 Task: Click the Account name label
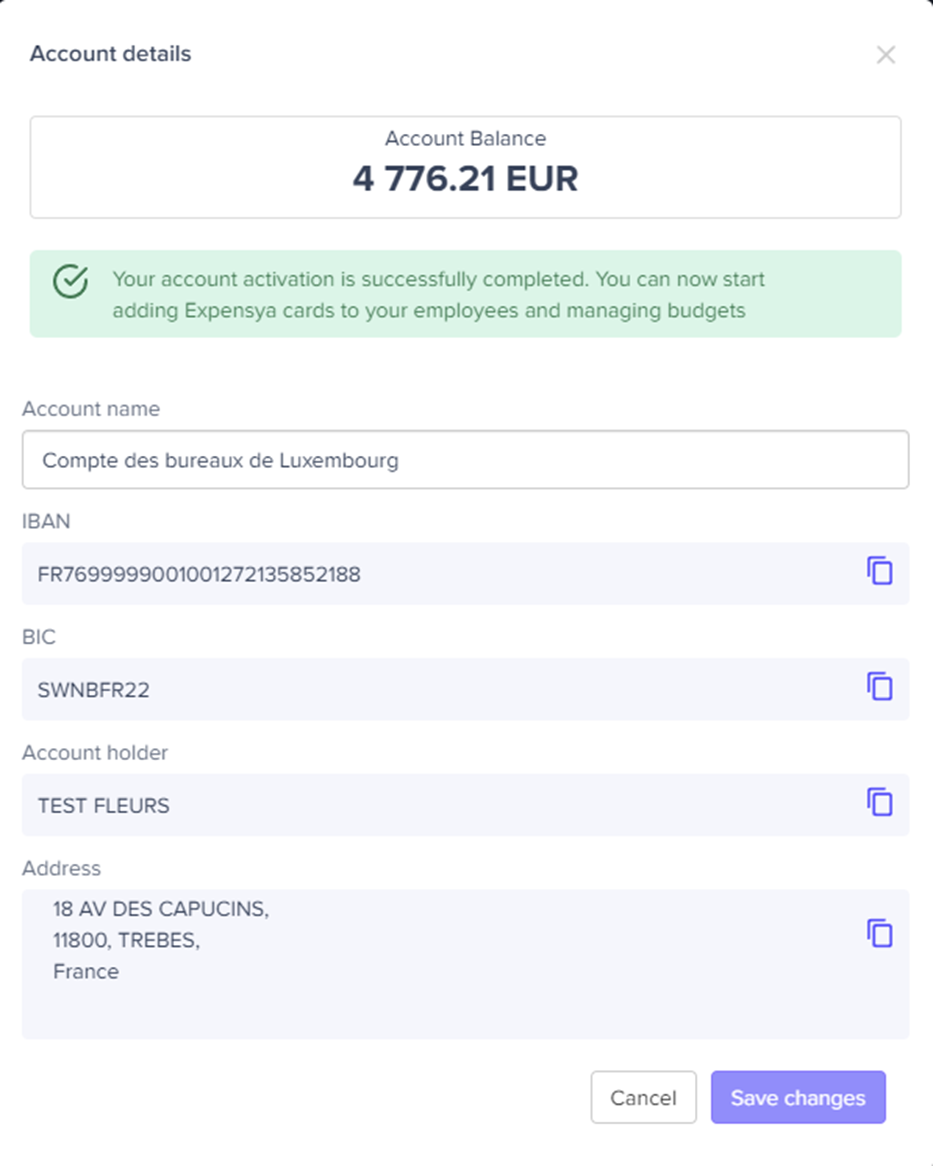coord(91,409)
